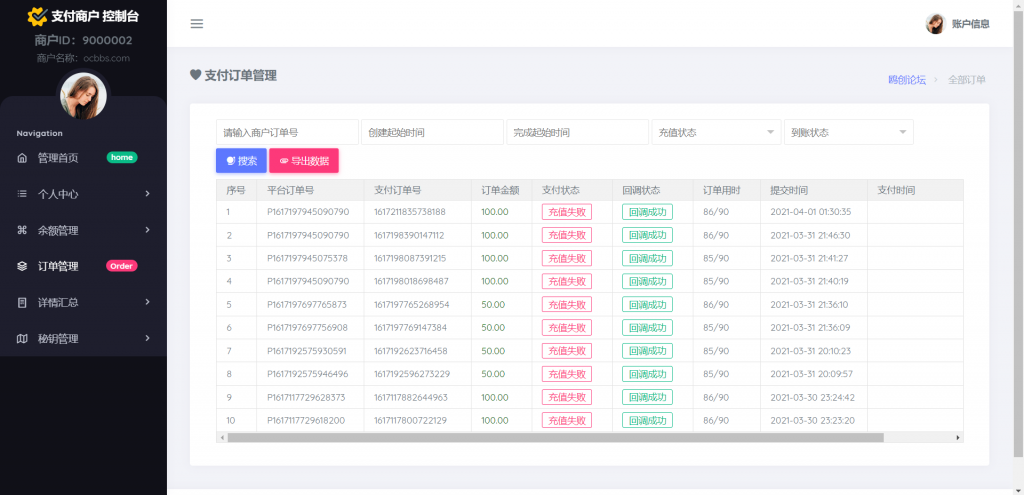Image resolution: width=1024 pixels, height=495 pixels.
Task: Click the document icon beside 详情汇总
Action: click(22, 302)
